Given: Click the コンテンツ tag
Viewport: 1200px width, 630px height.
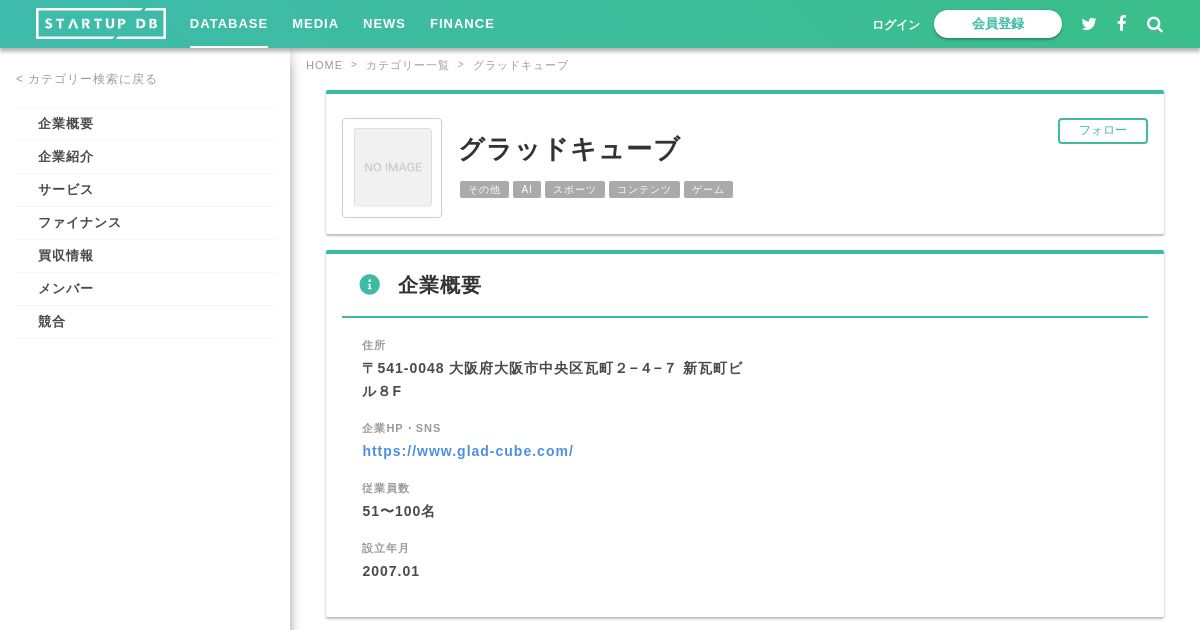Looking at the screenshot, I should pyautogui.click(x=644, y=190).
